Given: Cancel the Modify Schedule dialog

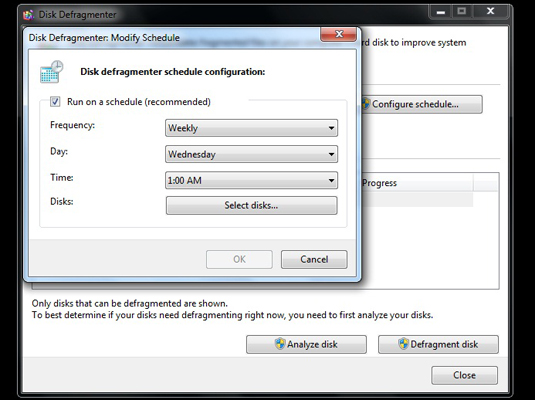Looking at the screenshot, I should (x=314, y=259).
